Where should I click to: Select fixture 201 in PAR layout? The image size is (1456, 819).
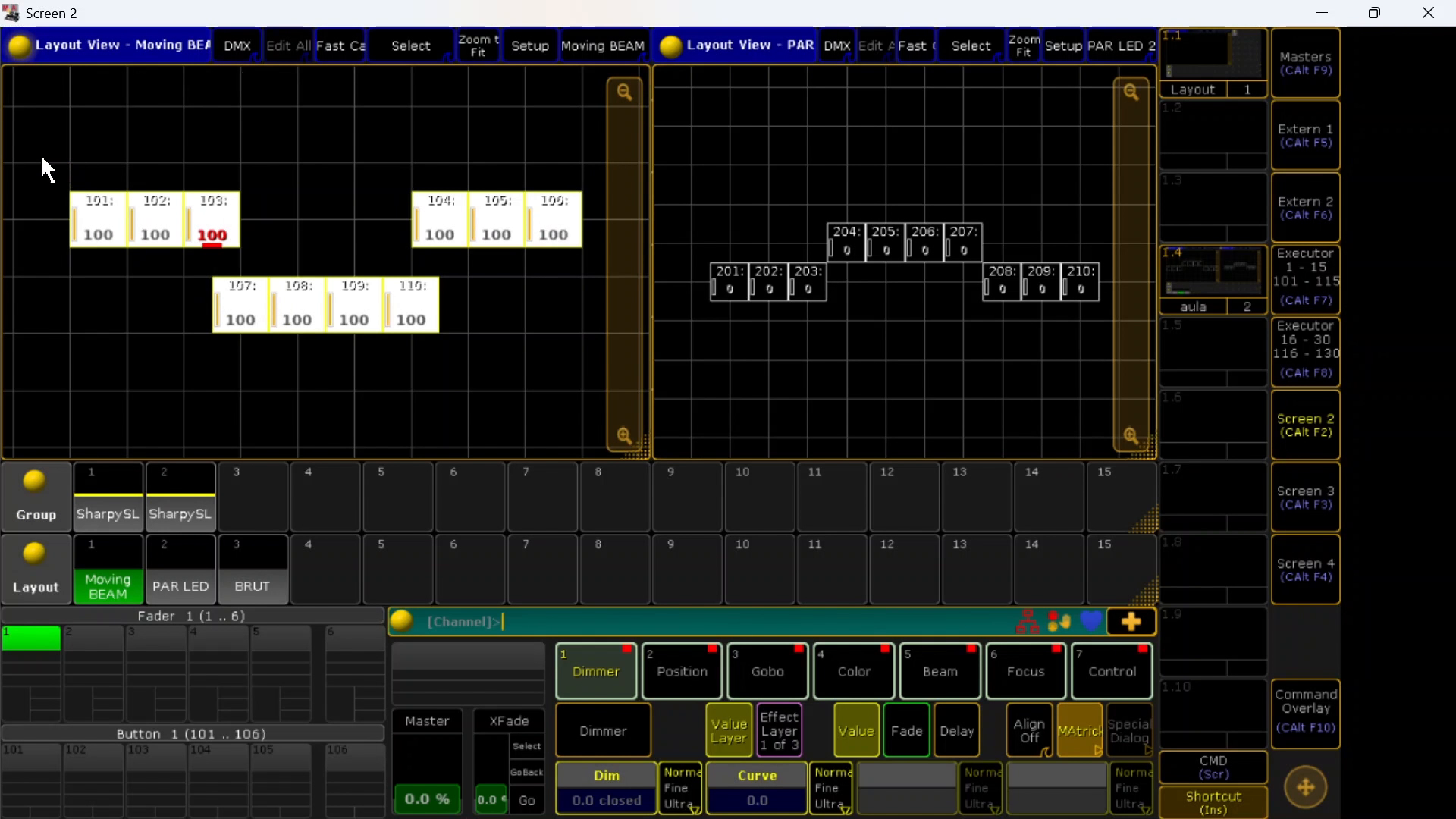coord(730,281)
